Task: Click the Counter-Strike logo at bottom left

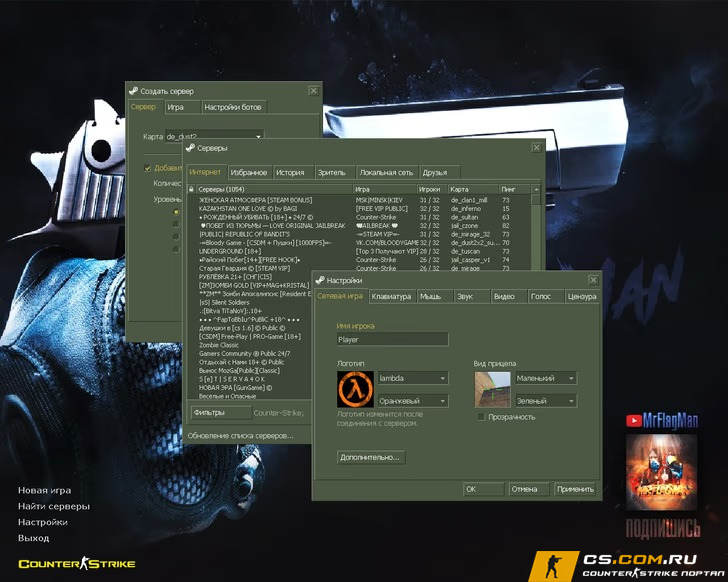Action: click(77, 564)
